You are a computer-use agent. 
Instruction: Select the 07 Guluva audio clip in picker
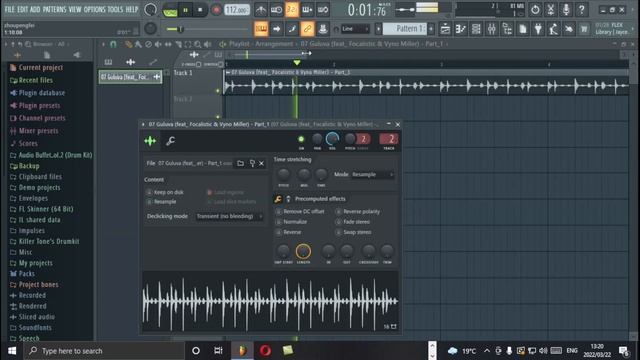tap(130, 77)
